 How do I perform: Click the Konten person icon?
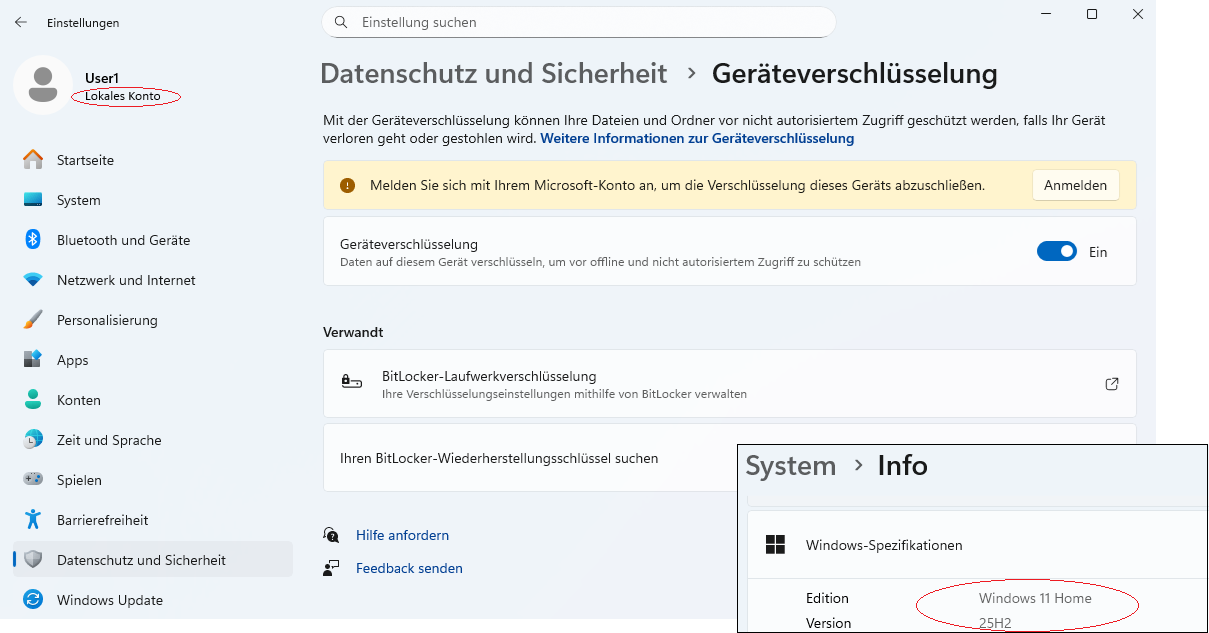tap(33, 400)
